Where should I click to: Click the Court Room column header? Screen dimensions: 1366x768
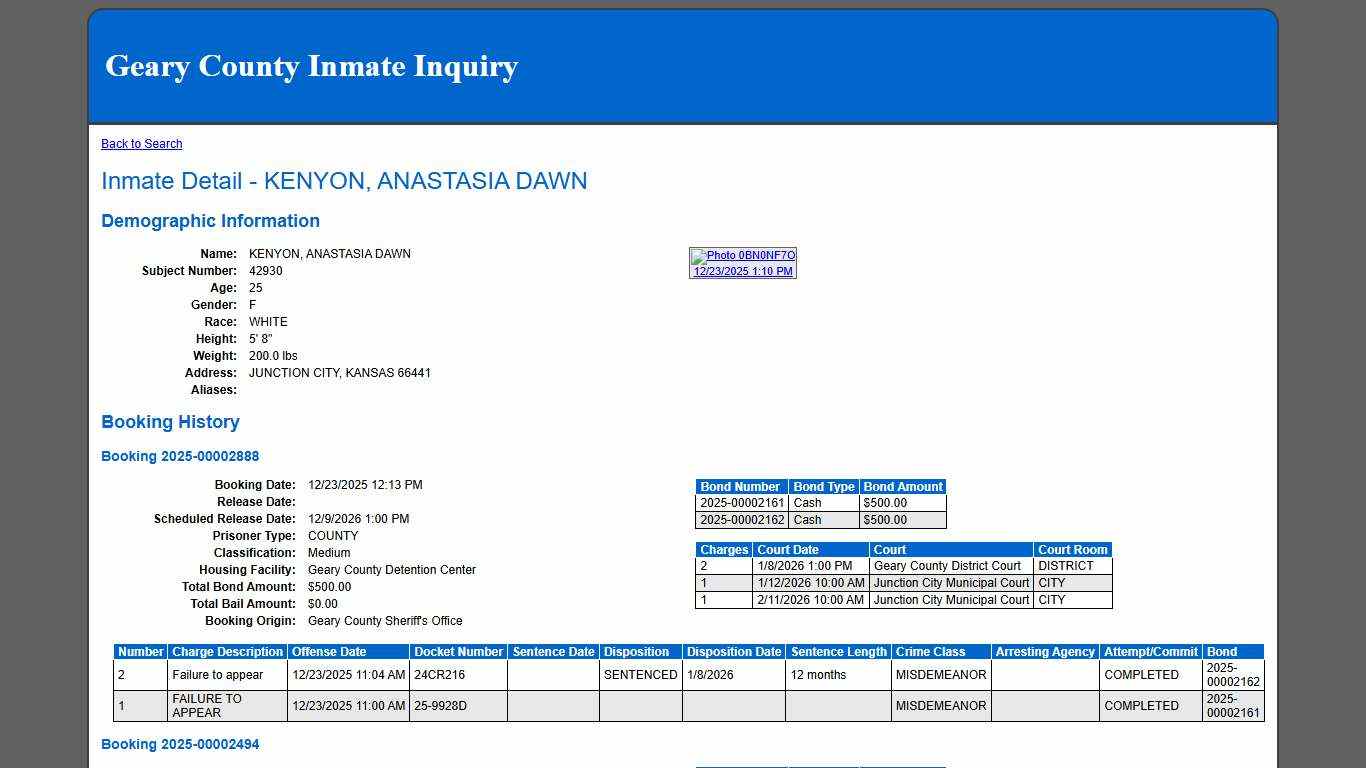1073,549
